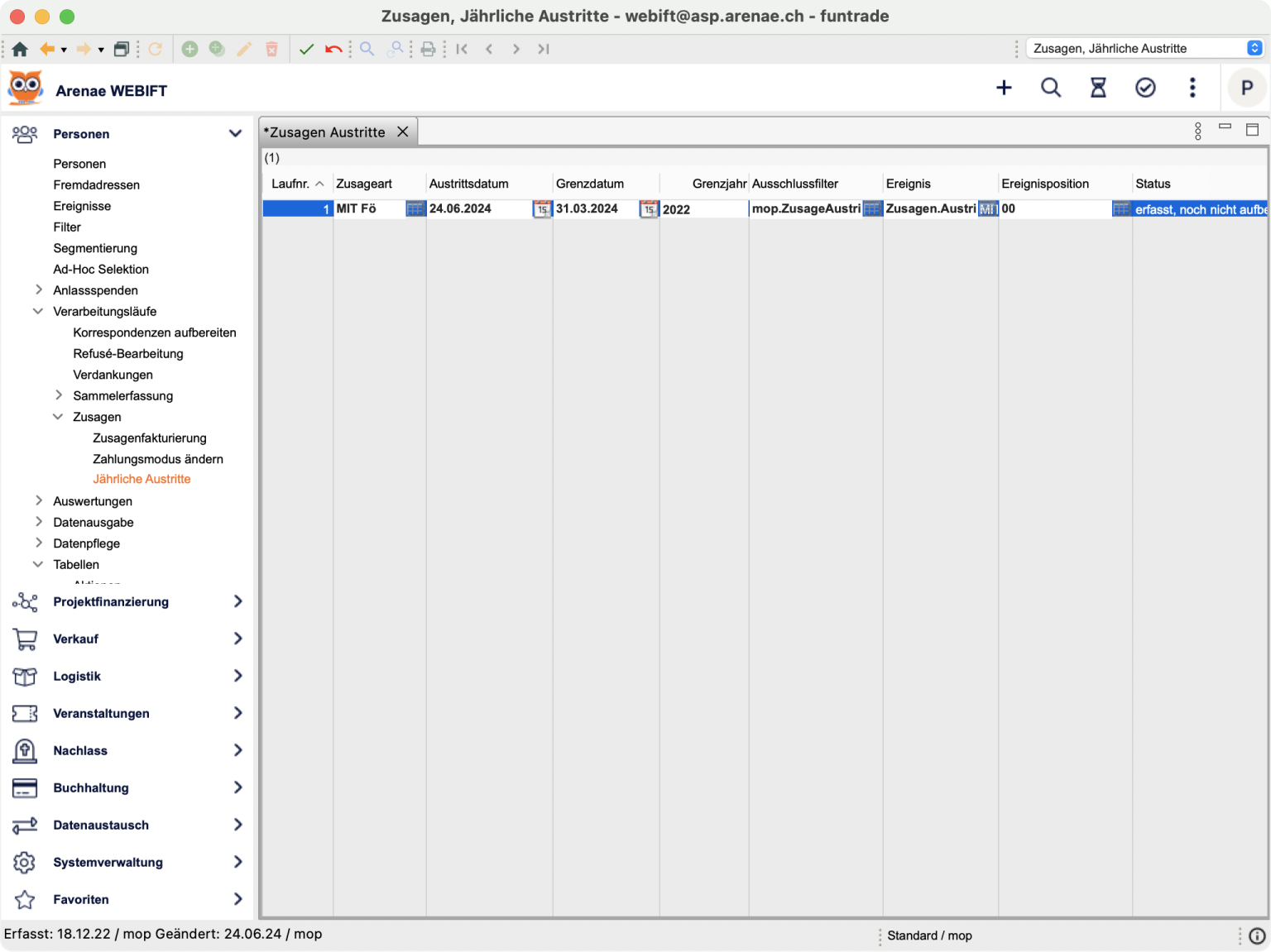
Task: Open Zusagenfakturierung in the sidebar
Action: [150, 438]
